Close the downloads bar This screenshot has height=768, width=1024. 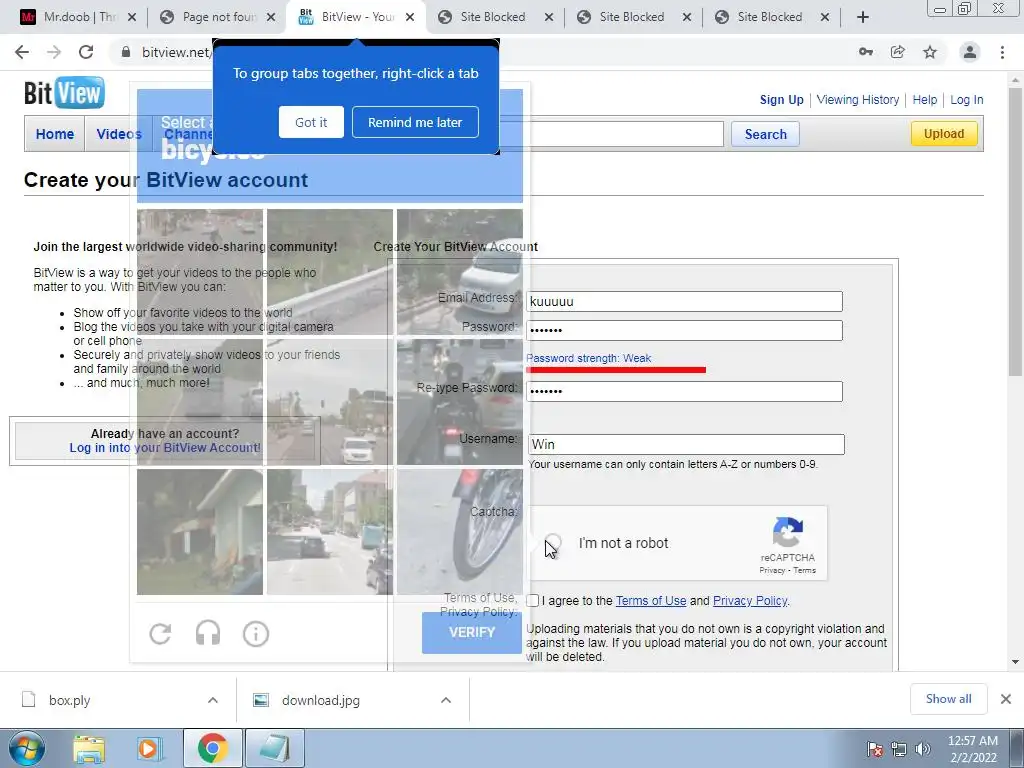(x=1006, y=699)
